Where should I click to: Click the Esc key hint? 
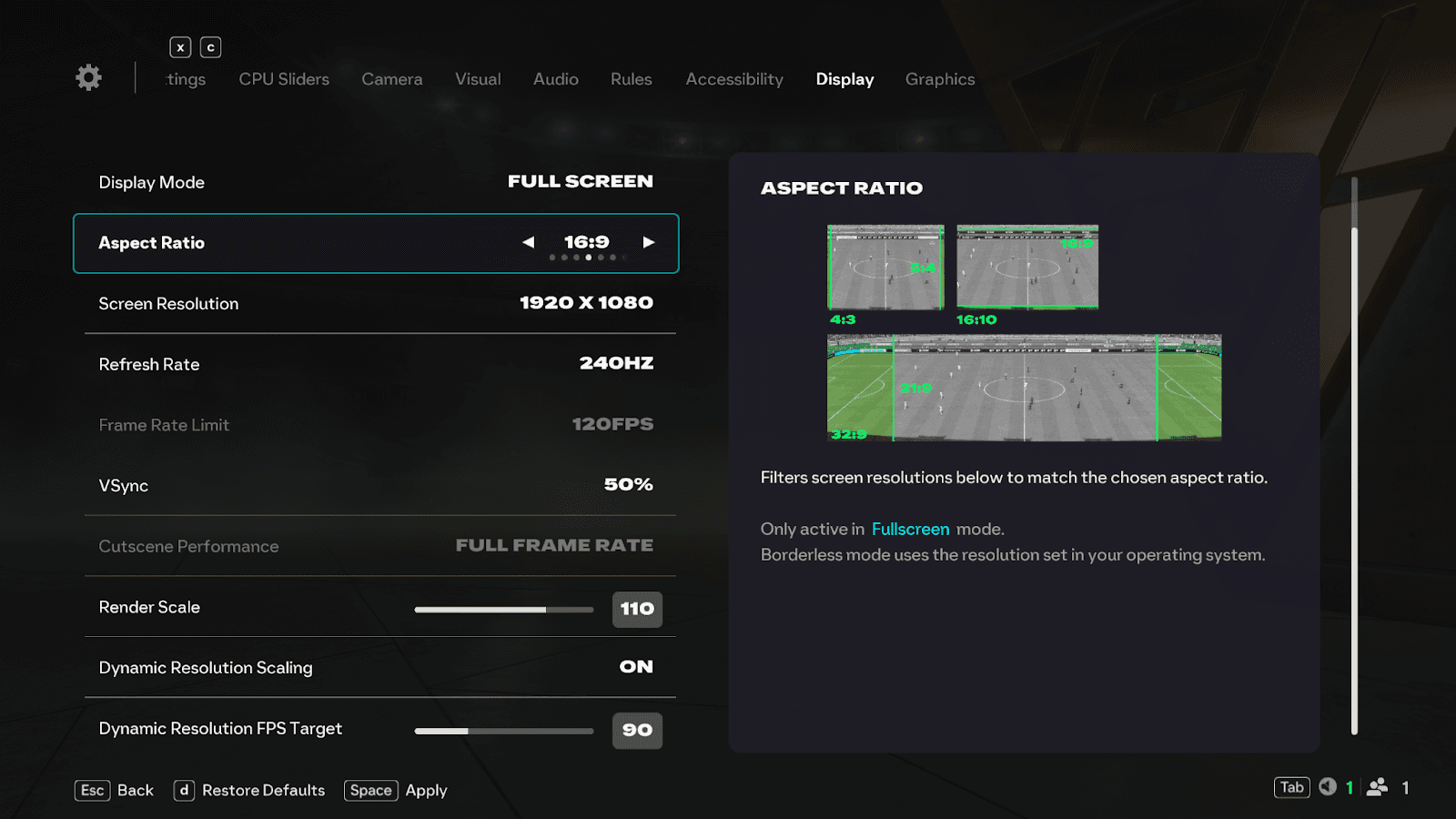92,790
